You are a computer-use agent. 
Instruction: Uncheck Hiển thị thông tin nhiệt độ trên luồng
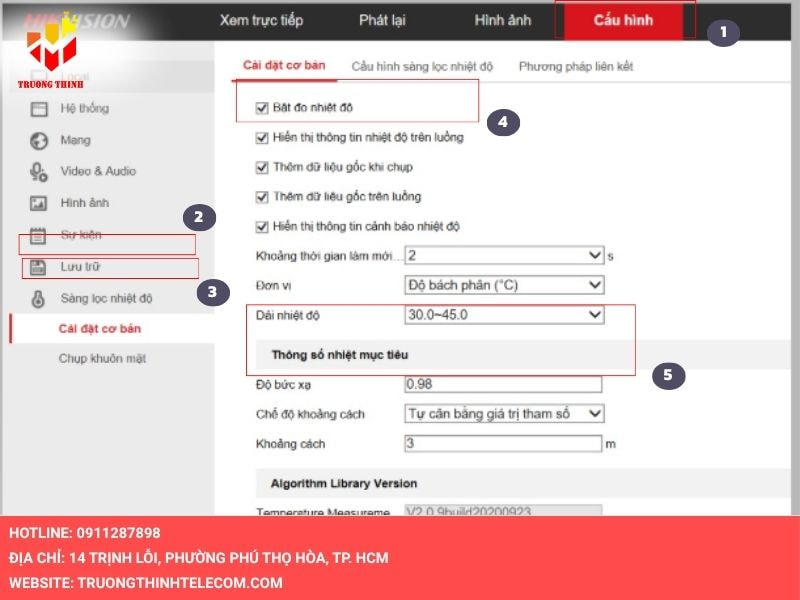[x=262, y=137]
